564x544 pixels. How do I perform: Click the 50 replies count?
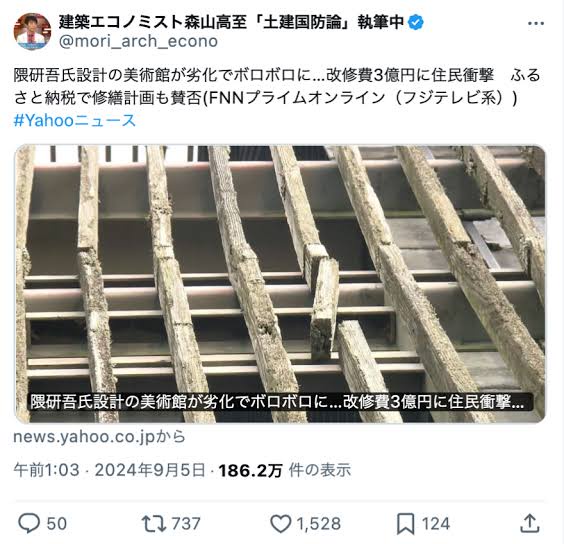tap(56, 524)
